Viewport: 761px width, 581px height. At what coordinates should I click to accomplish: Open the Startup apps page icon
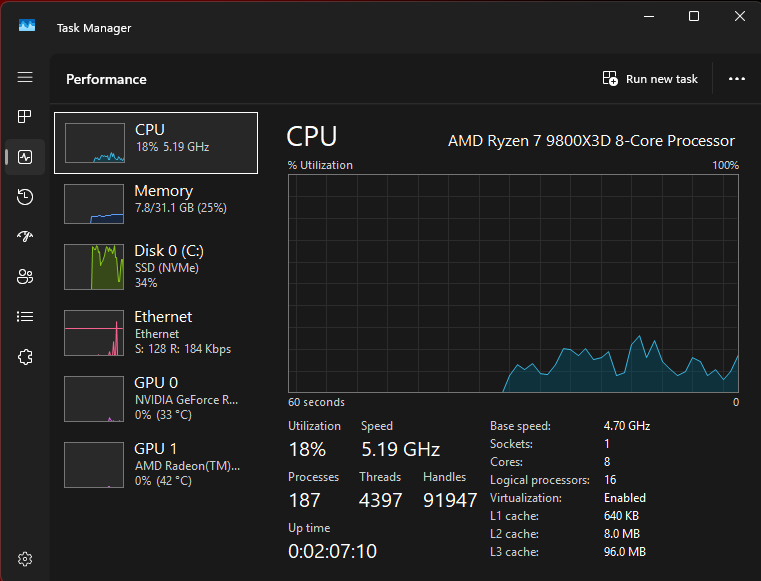pos(25,236)
